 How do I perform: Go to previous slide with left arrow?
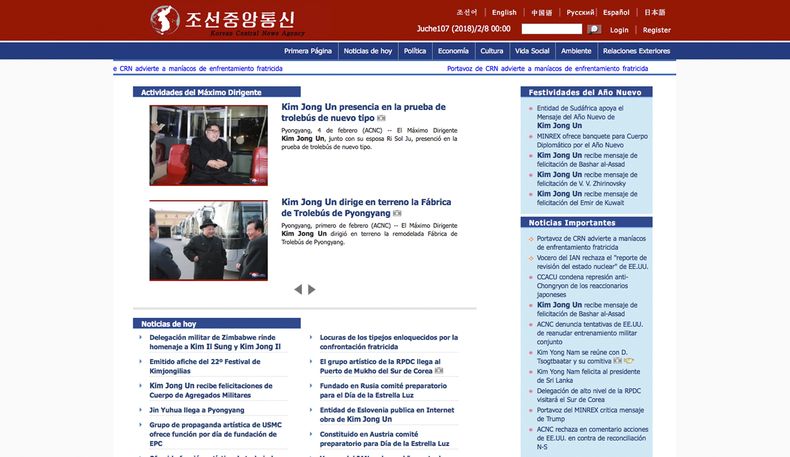click(298, 289)
